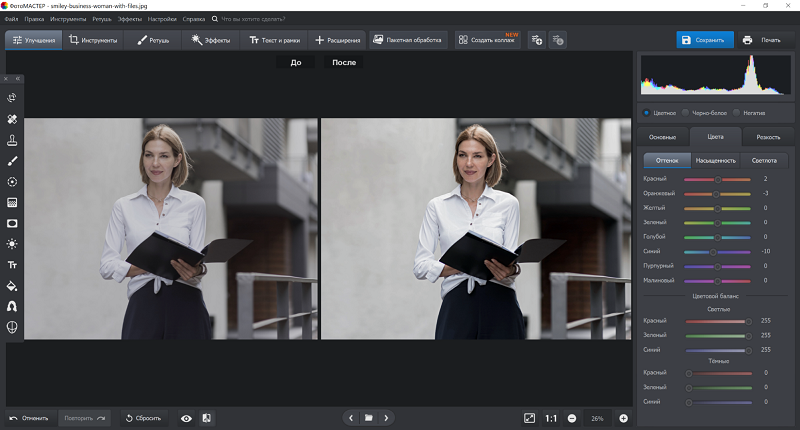Select the paint bucket fill tool
The image size is (800, 430).
click(12, 285)
